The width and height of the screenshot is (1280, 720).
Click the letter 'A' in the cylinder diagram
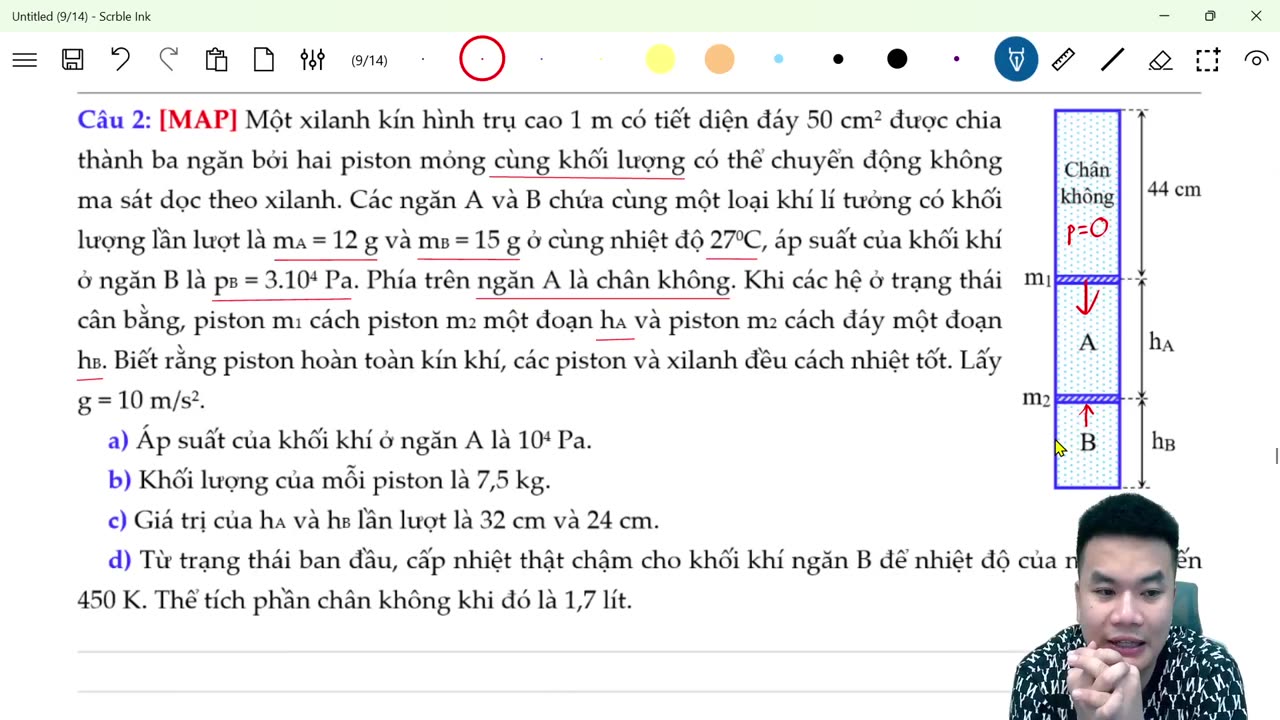click(x=1087, y=343)
